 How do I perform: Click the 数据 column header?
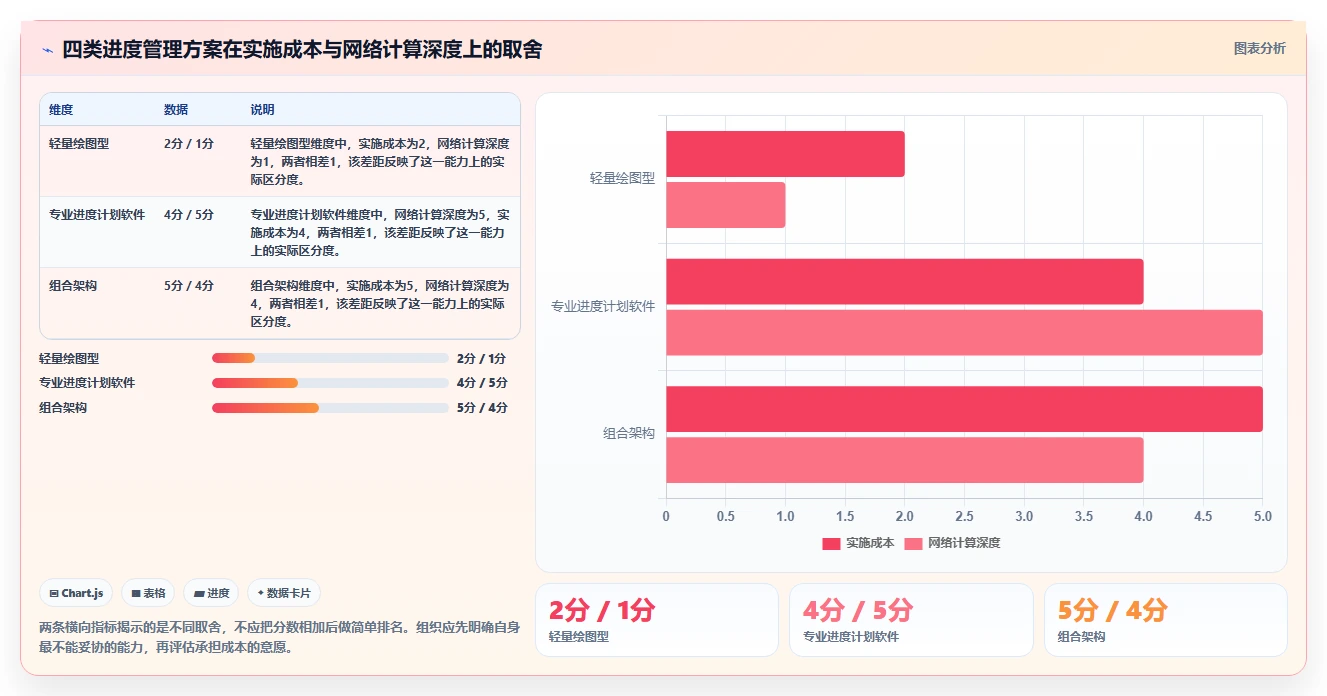[176, 110]
